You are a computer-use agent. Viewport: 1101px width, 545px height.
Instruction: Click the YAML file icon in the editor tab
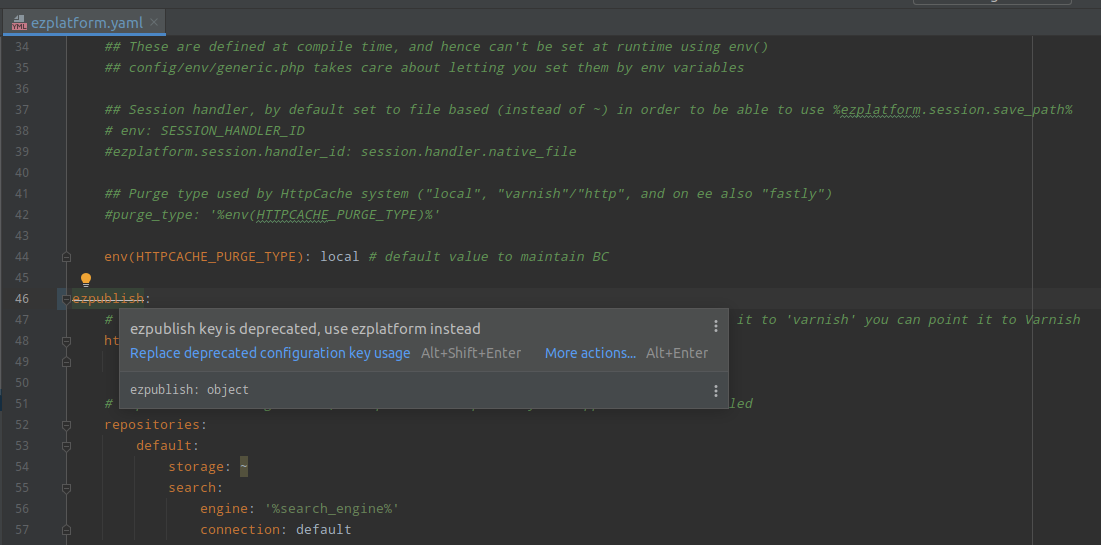16,23
